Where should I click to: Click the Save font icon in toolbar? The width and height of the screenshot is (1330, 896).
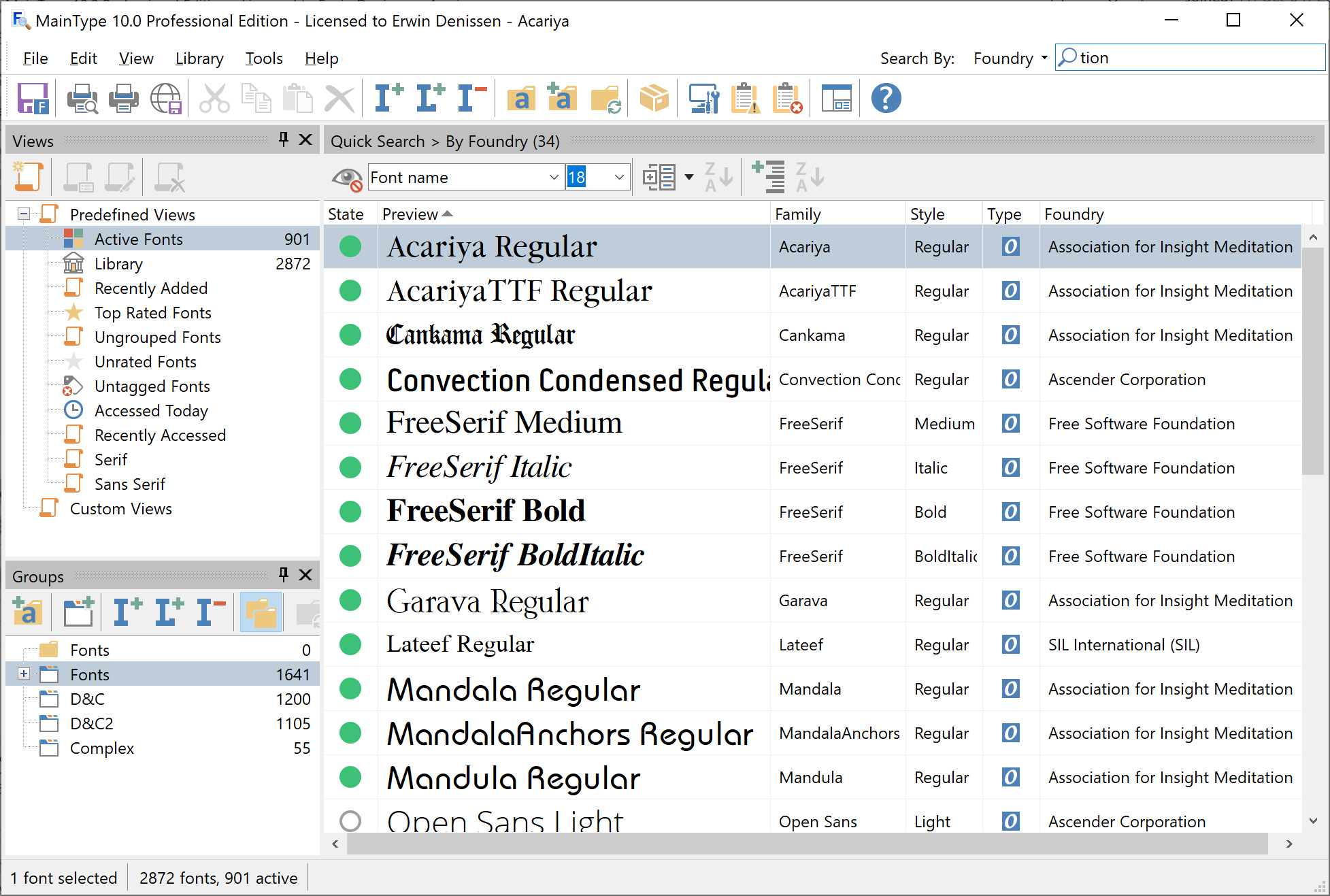coord(33,99)
